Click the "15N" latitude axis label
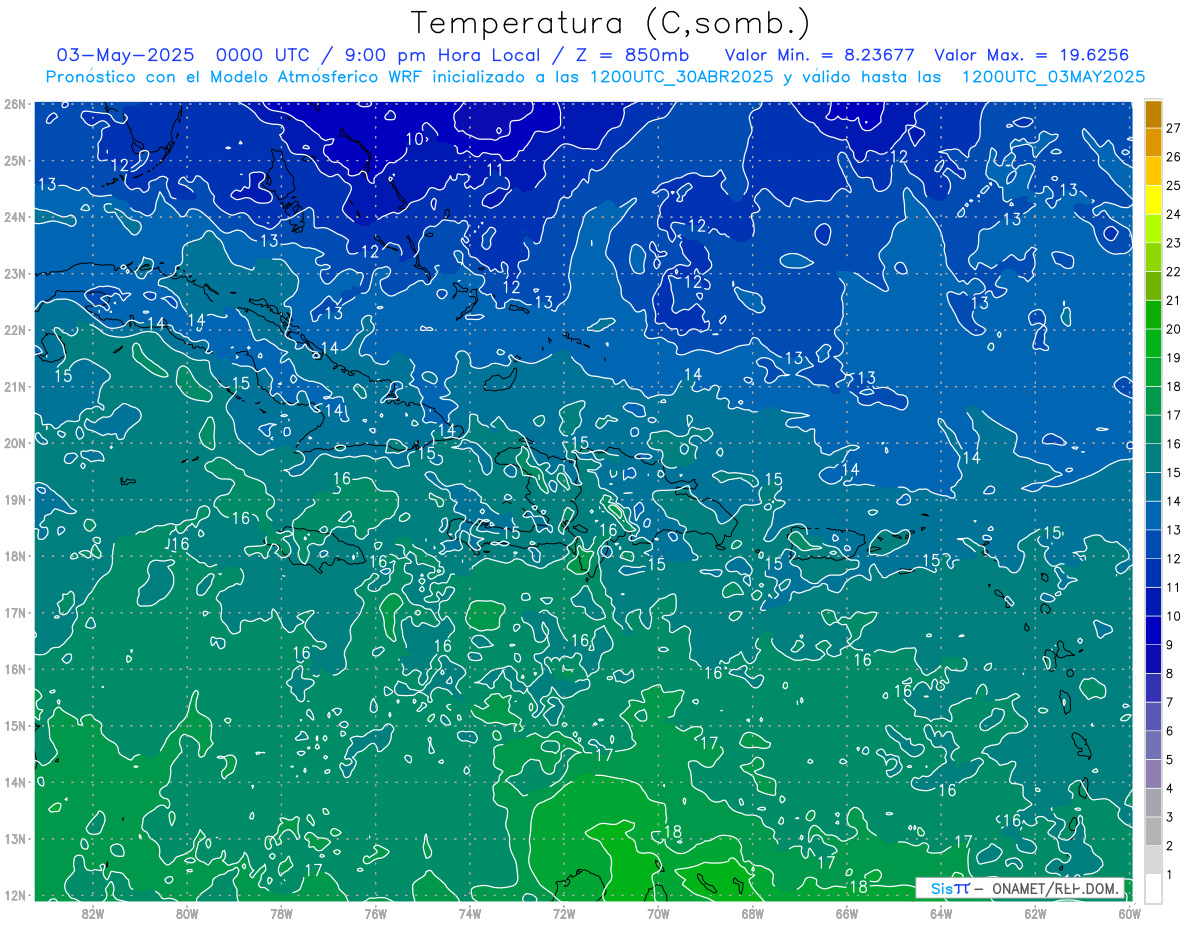 pos(14,725)
